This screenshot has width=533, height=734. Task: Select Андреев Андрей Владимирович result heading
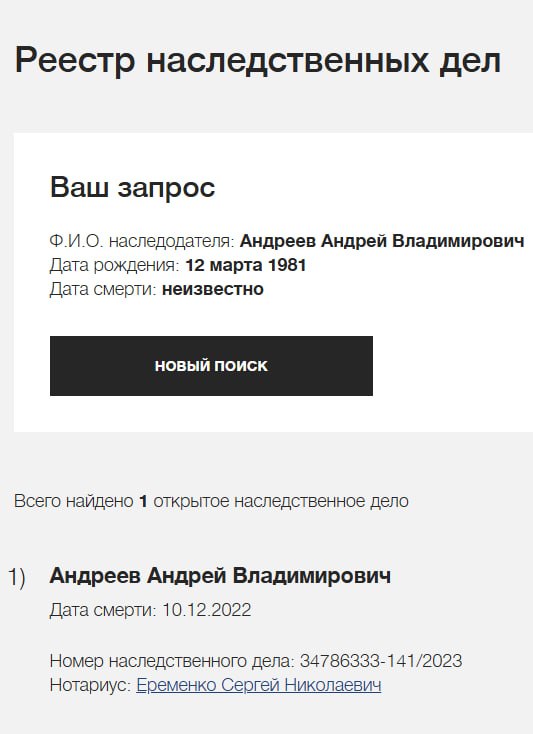point(220,576)
